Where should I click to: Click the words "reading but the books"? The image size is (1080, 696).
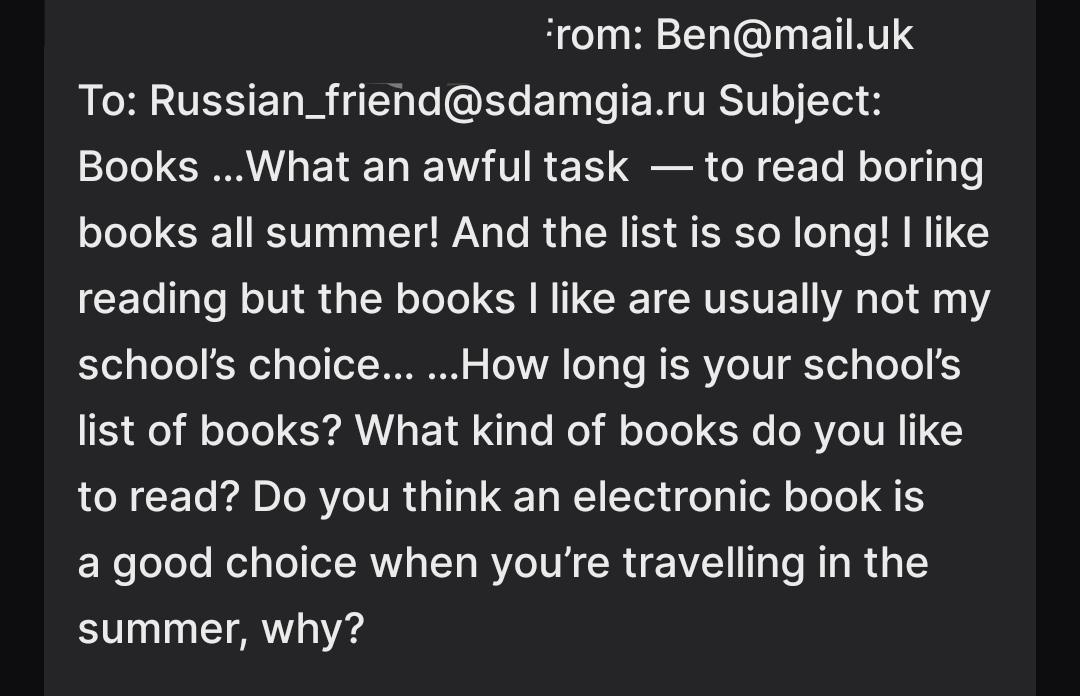[297, 300]
